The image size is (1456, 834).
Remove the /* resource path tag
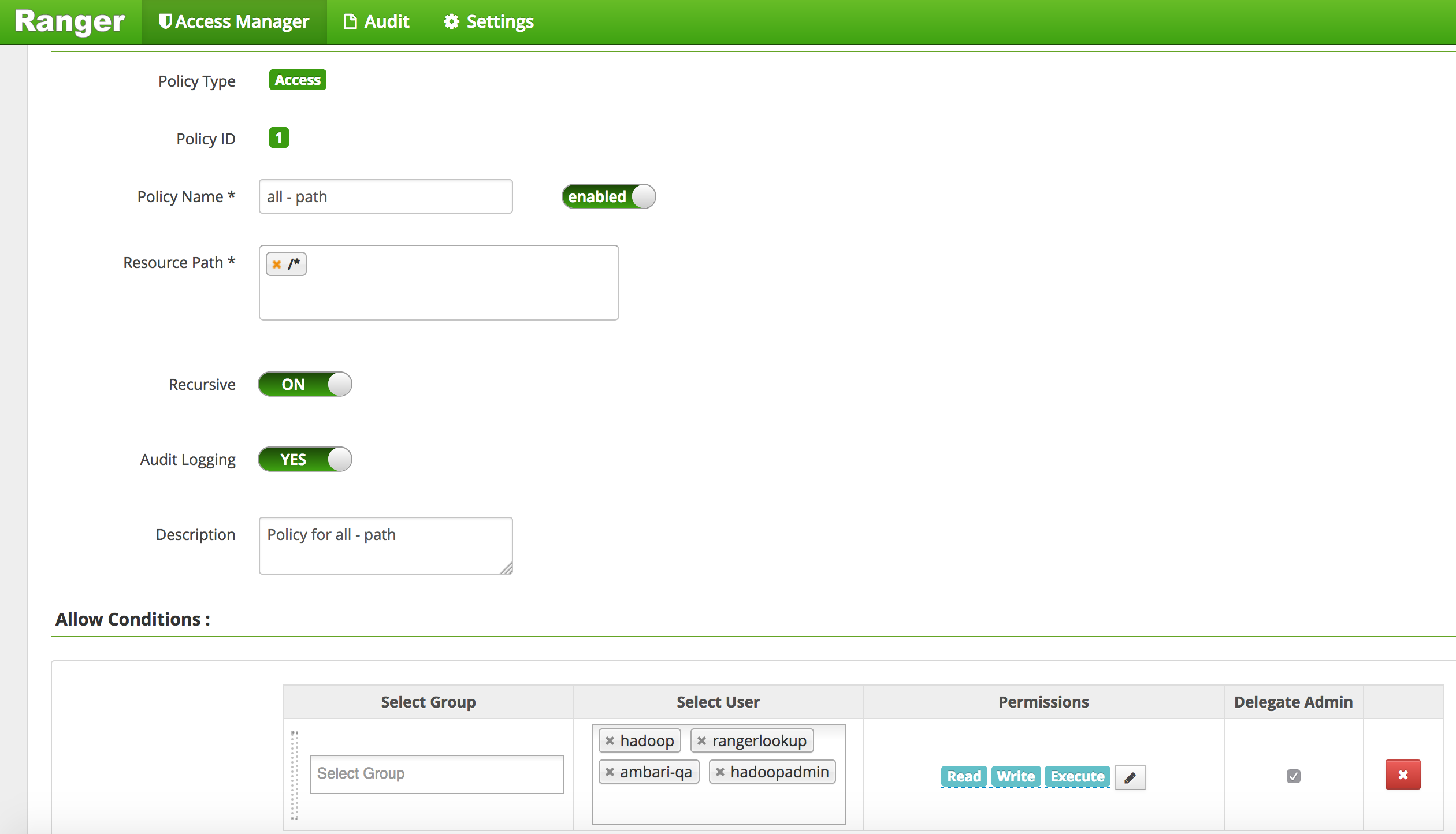(x=277, y=265)
